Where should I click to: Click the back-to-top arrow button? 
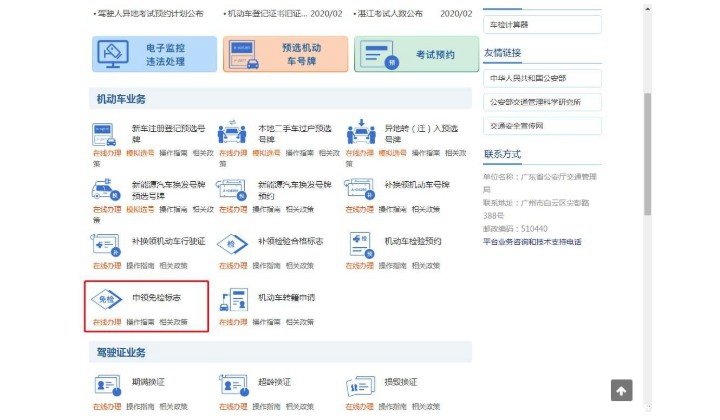(621, 390)
